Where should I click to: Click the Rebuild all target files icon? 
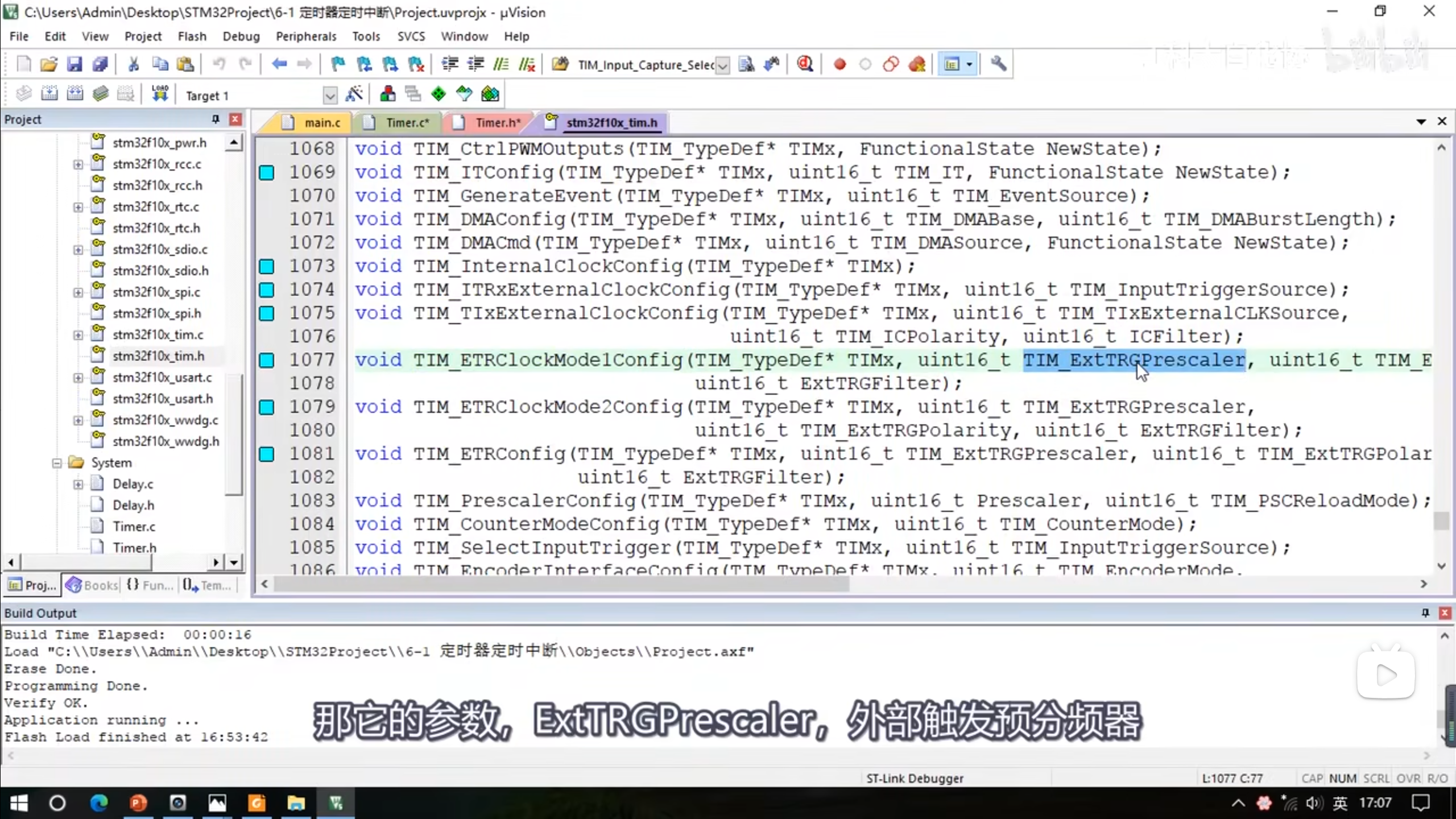[x=75, y=94]
